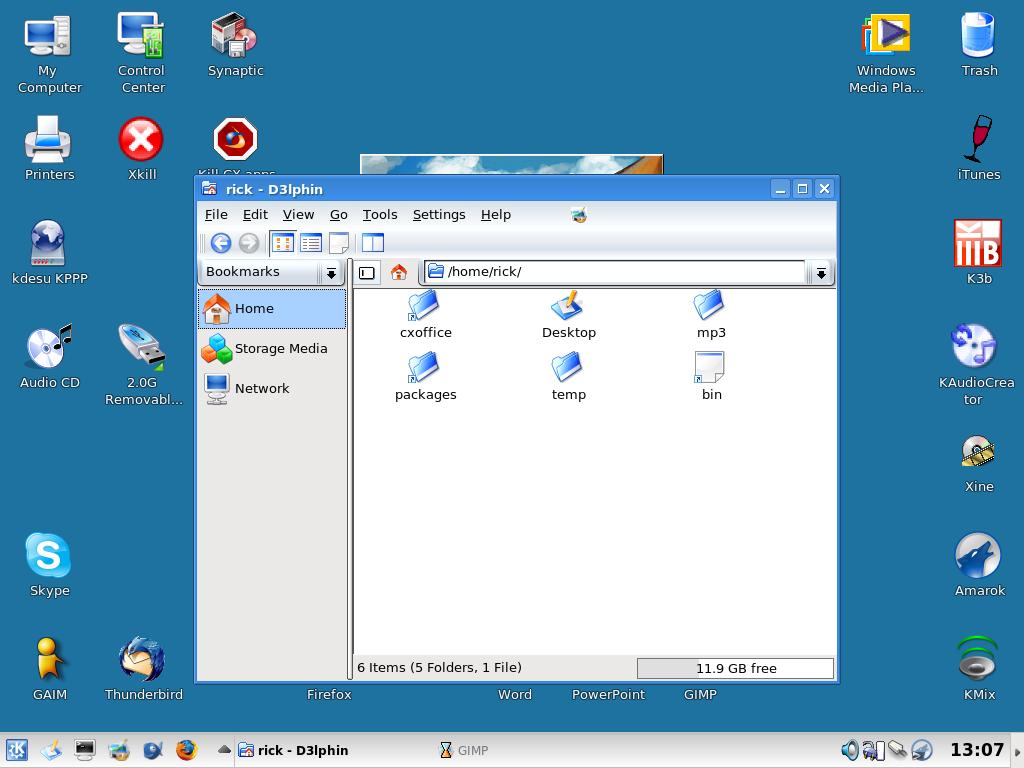
Task: Click the animated icon in the menu bar
Action: [579, 214]
